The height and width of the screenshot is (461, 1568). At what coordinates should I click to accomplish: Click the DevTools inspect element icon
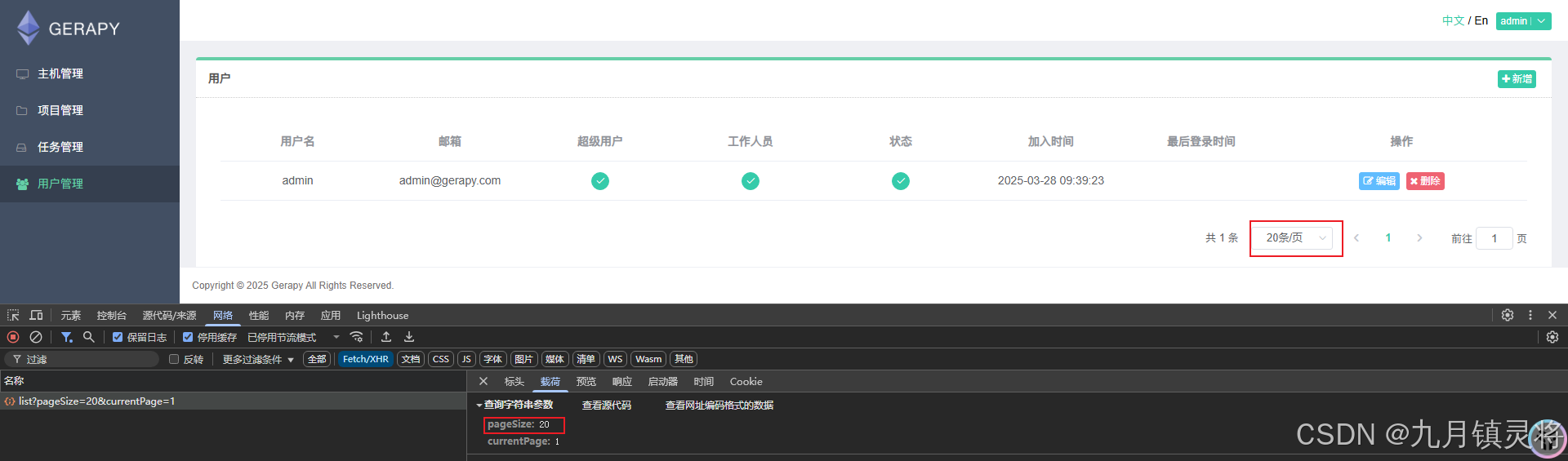point(13,315)
